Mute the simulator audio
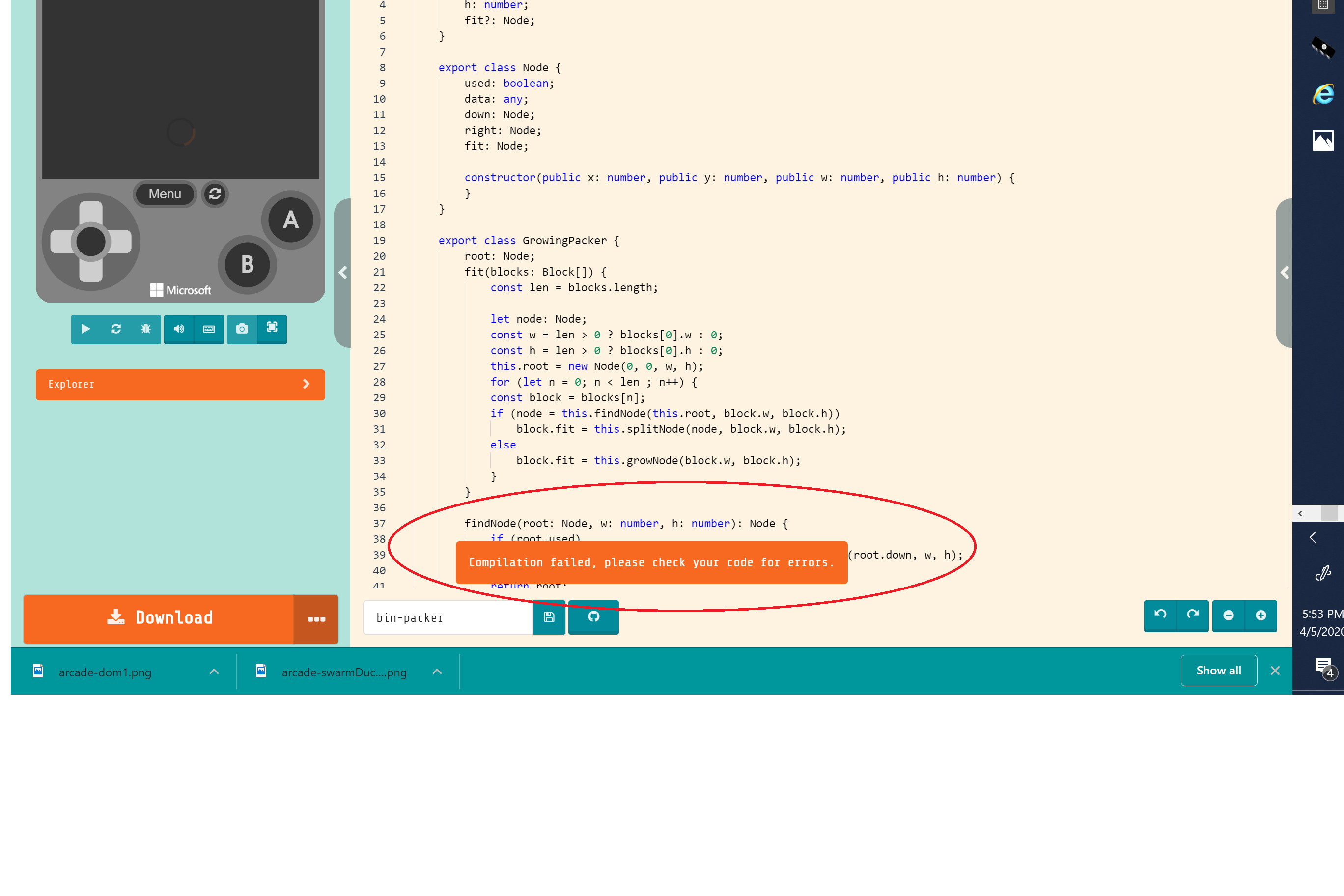1344x896 pixels. pyautogui.click(x=179, y=329)
